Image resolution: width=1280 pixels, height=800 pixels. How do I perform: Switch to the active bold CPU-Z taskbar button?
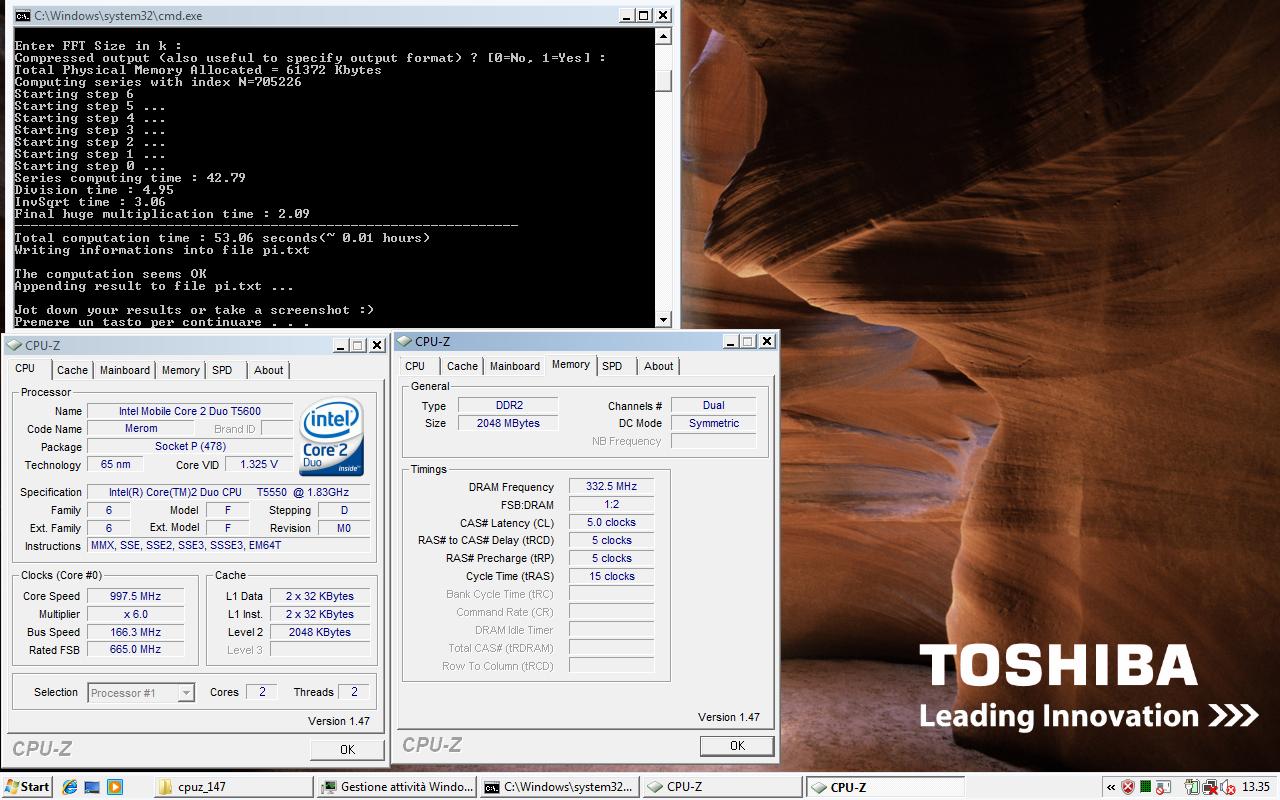[885, 787]
